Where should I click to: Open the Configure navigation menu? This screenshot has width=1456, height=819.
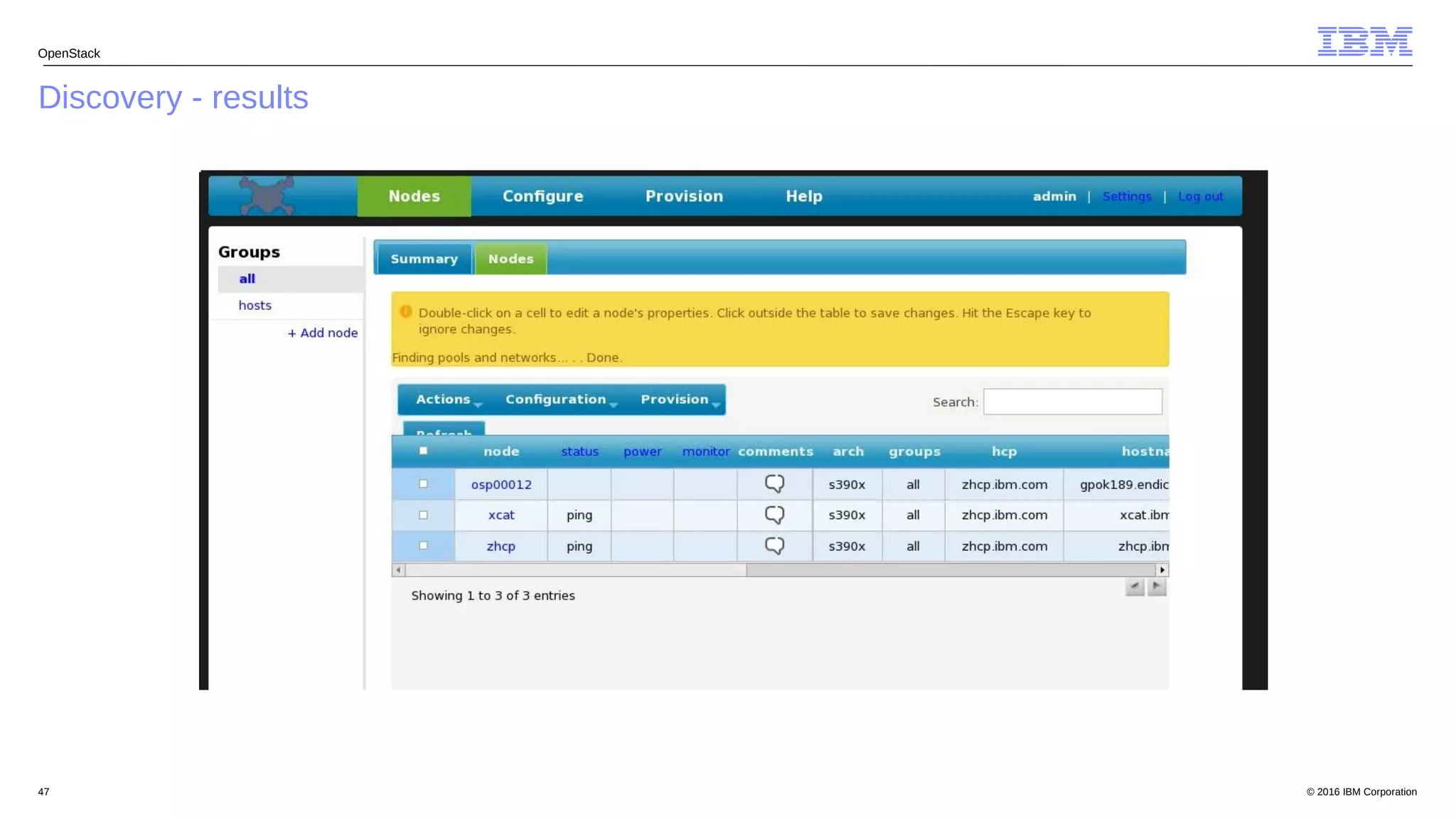click(542, 196)
